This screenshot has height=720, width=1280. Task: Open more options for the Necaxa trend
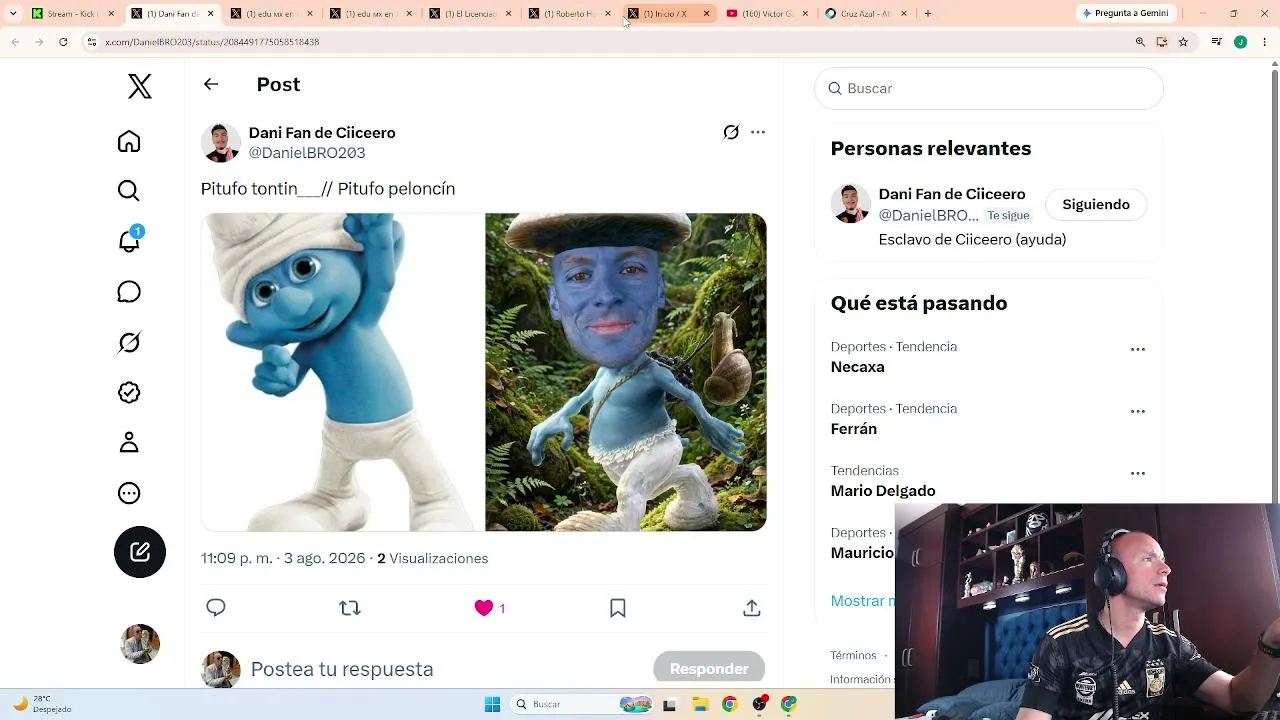[1138, 350]
